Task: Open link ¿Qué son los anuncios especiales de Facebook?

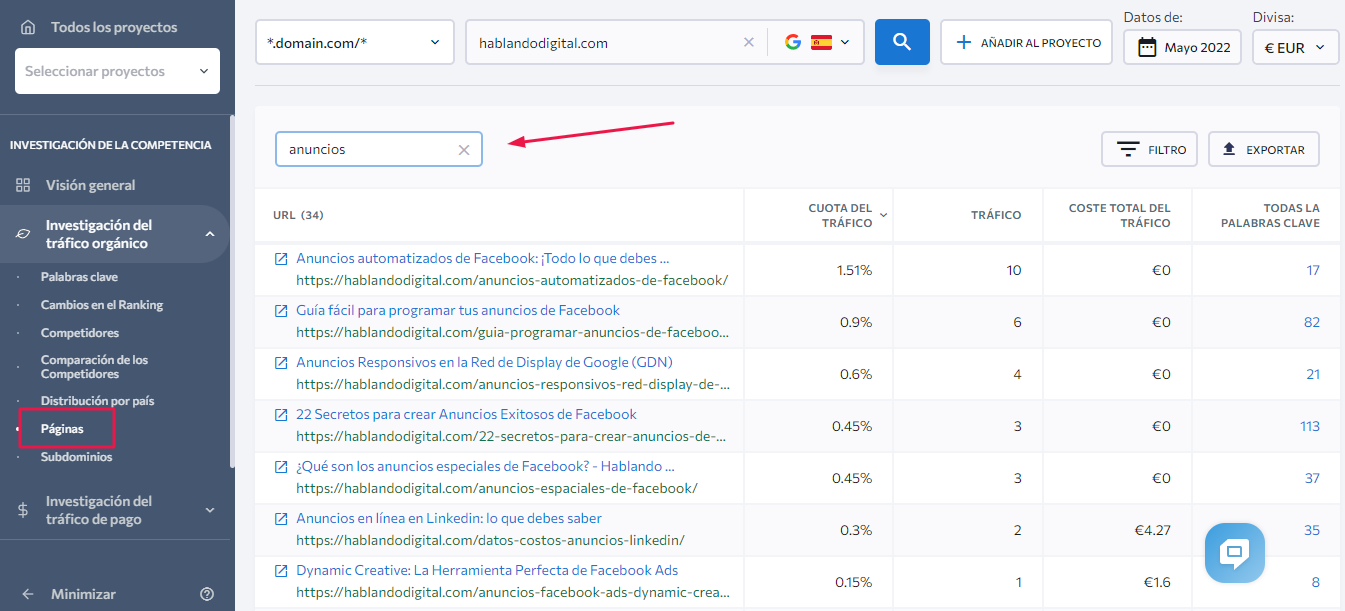Action: pos(486,466)
